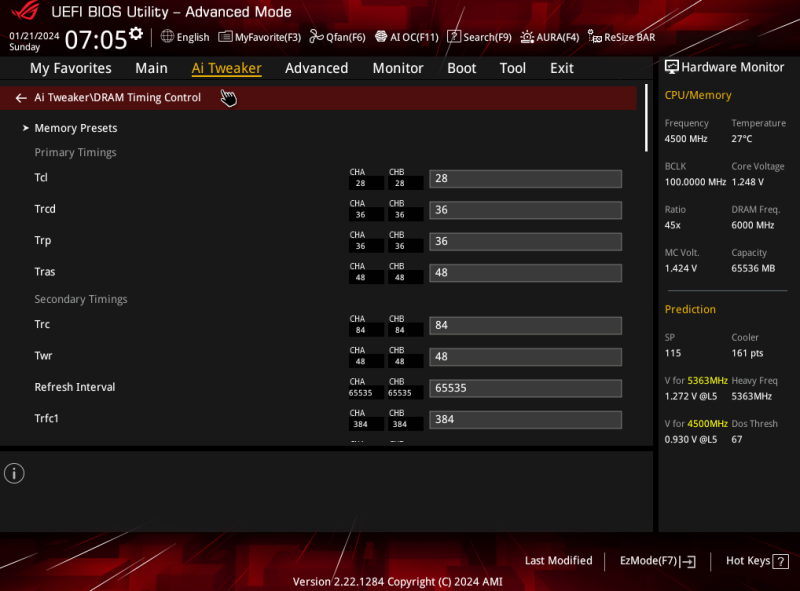Select the Trcd input field
The height and width of the screenshot is (591, 800).
pyautogui.click(x=526, y=210)
